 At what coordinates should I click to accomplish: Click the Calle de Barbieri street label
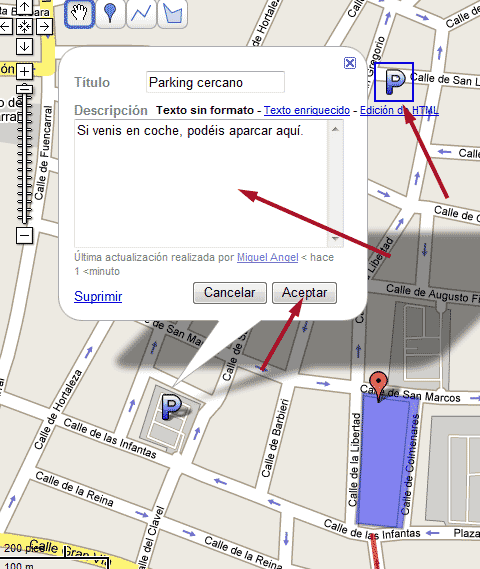(275, 438)
